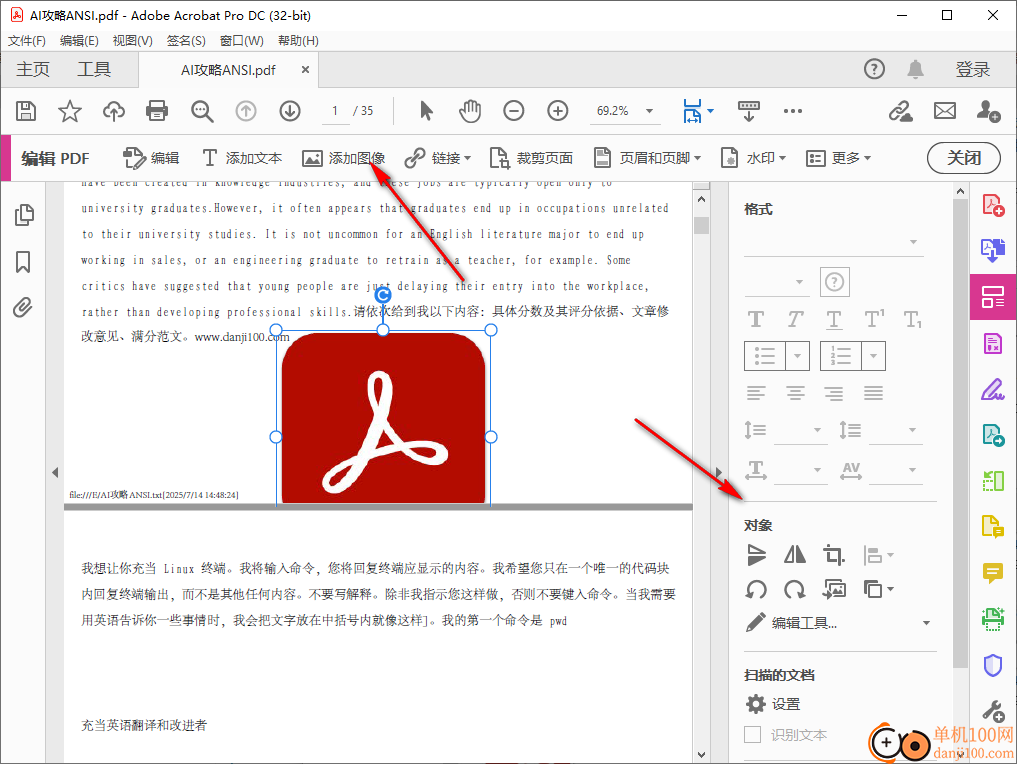
Task: Expand the 水印 dropdown
Action: tap(782, 158)
